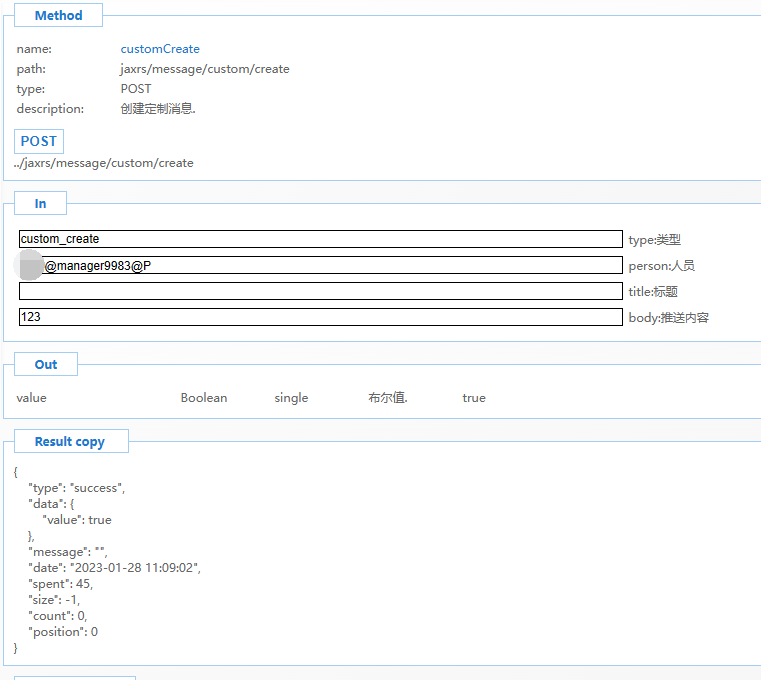Viewport: 761px width, 680px height.
Task: Focus the person input with manager9983
Action: click(x=321, y=265)
